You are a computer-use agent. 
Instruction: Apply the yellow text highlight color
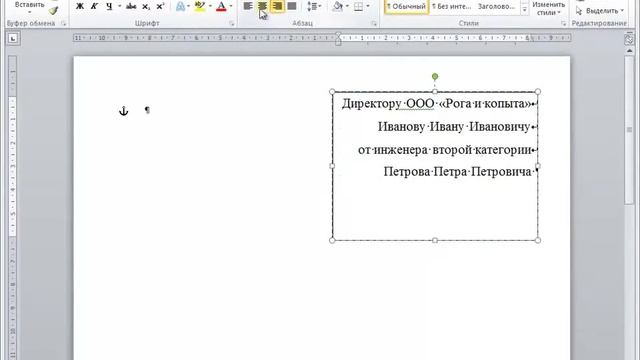point(200,6)
